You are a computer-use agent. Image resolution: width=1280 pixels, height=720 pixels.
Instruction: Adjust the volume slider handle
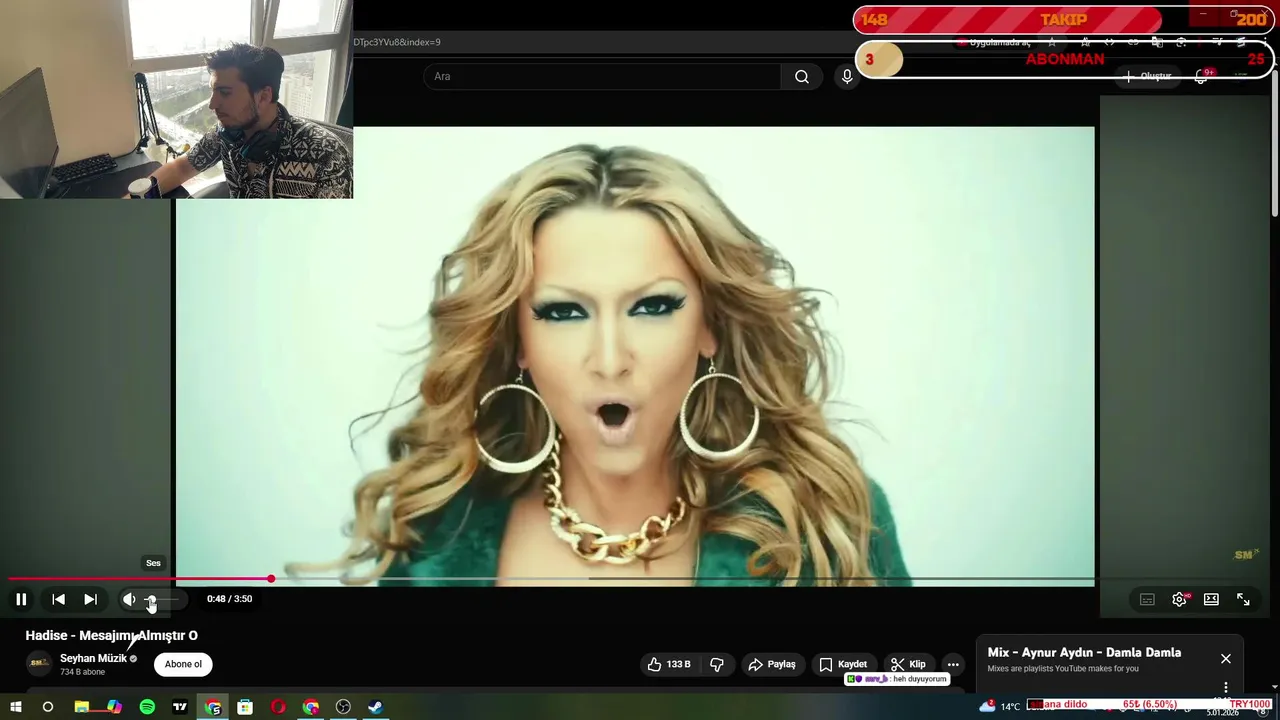(x=151, y=599)
